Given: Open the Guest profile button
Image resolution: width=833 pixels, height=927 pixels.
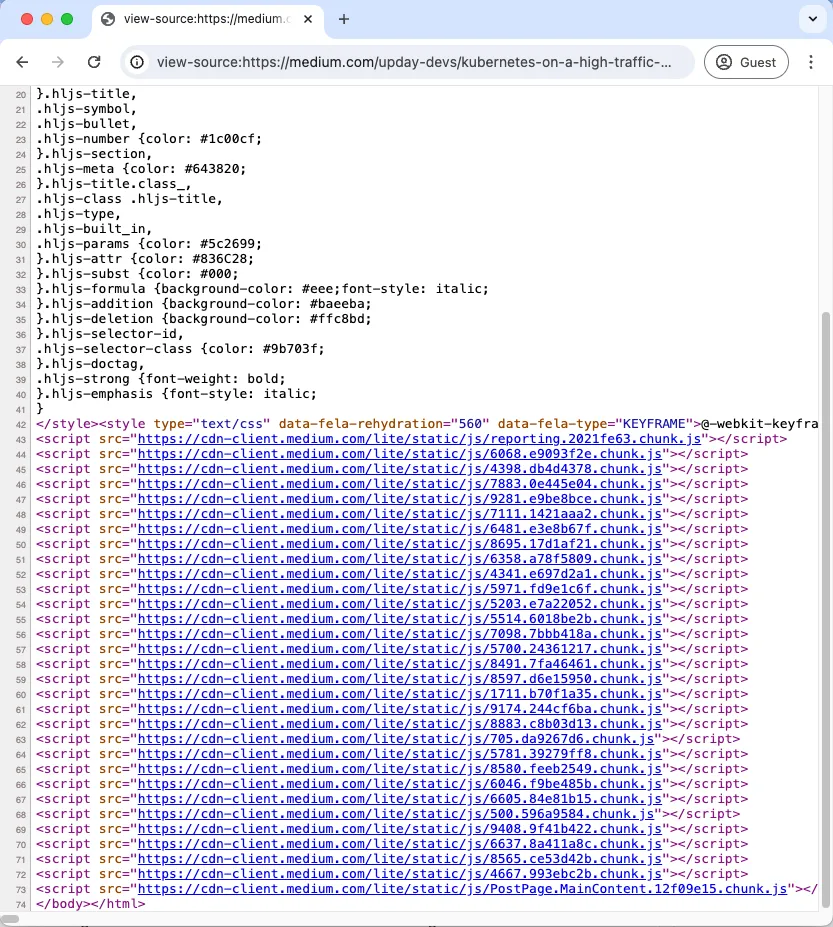Looking at the screenshot, I should [745, 62].
